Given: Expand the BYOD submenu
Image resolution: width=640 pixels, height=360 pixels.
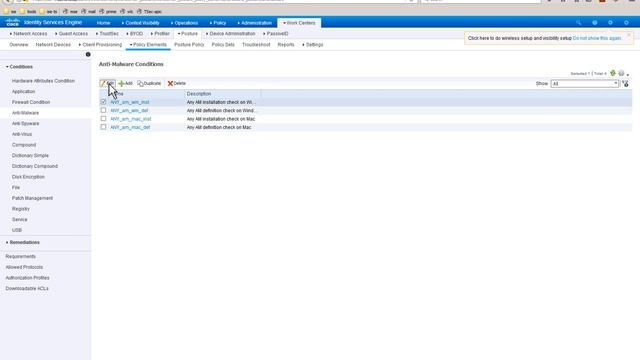Looking at the screenshot, I should (134, 33).
